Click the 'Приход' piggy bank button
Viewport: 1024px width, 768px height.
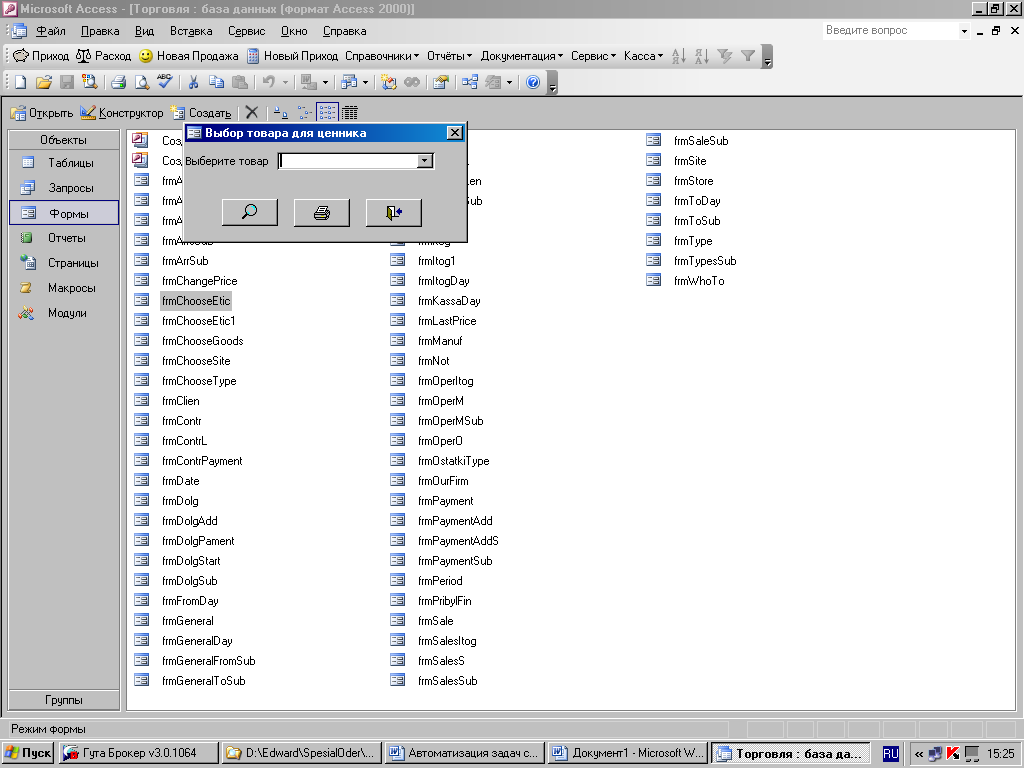[41, 56]
